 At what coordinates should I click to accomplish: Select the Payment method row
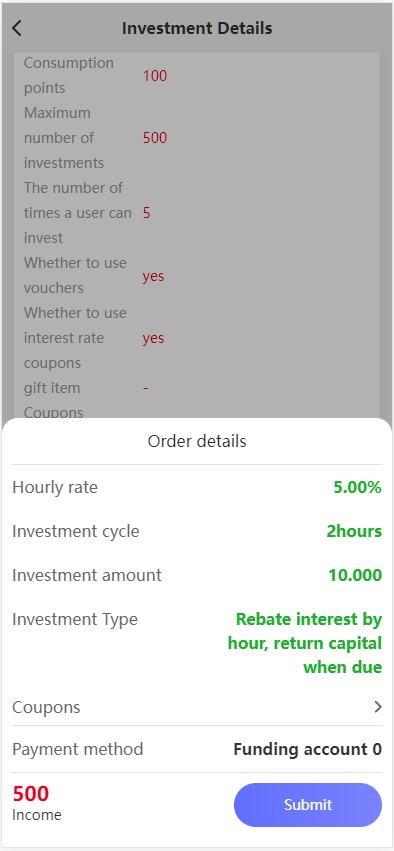[197, 750]
